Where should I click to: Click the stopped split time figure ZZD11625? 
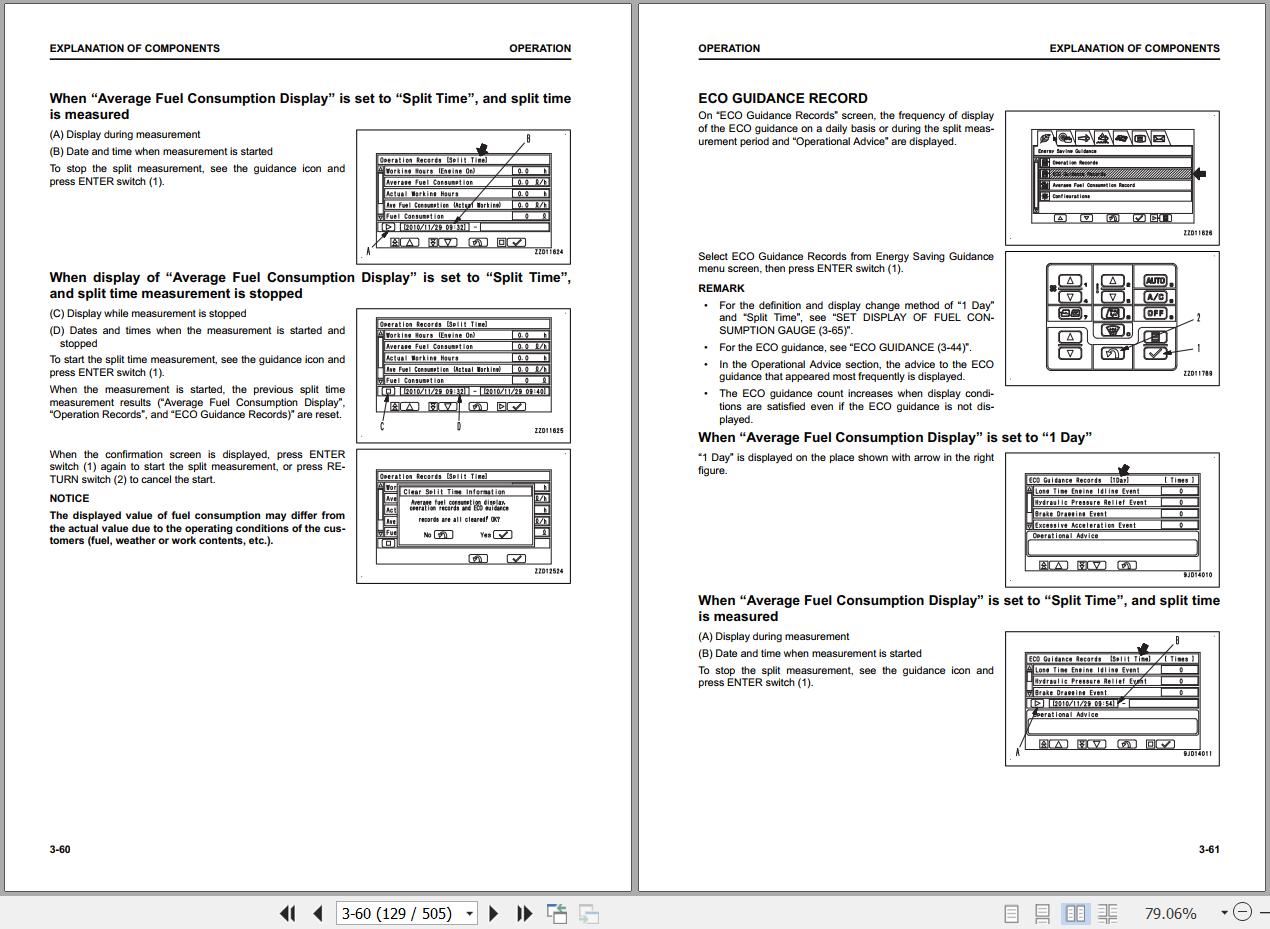[x=463, y=375]
